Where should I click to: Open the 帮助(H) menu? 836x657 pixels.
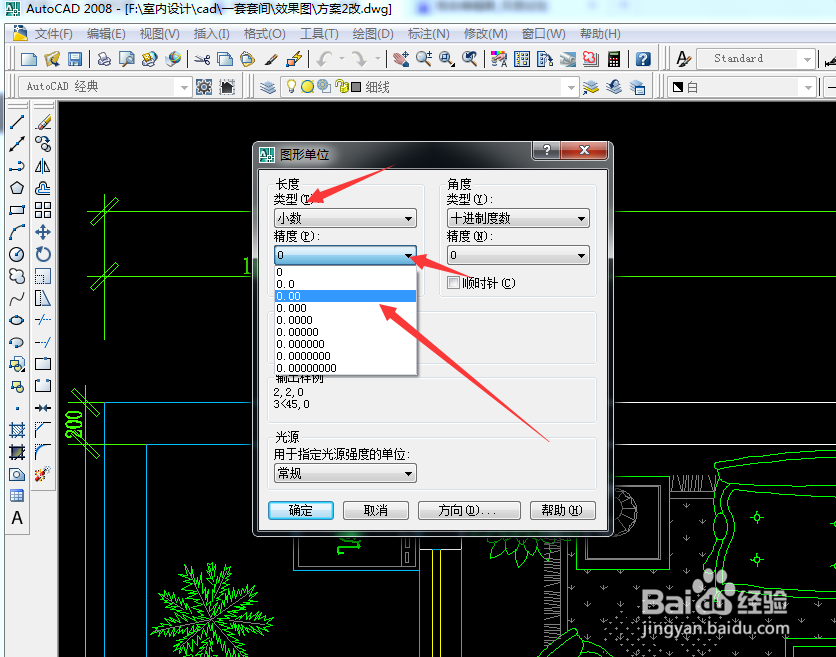pyautogui.click(x=600, y=34)
